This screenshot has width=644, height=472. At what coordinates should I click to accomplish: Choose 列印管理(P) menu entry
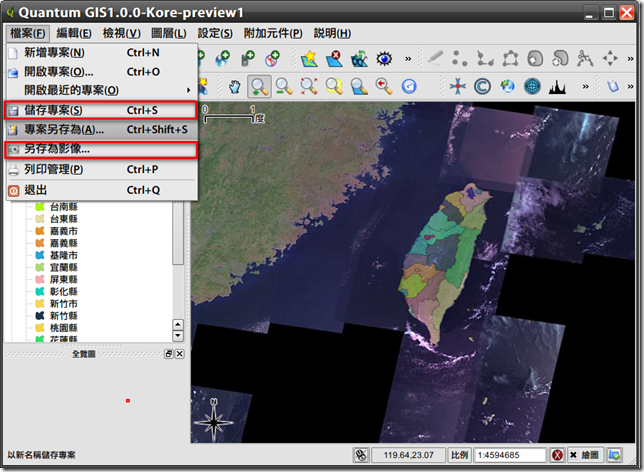pos(101,169)
